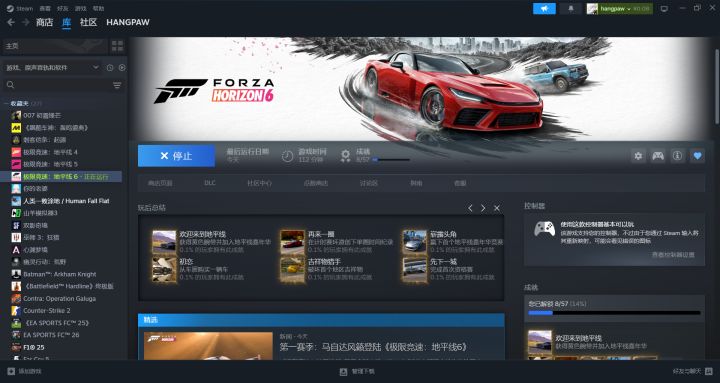
Task: Click the Human Fall Flat game icon
Action: (16, 201)
